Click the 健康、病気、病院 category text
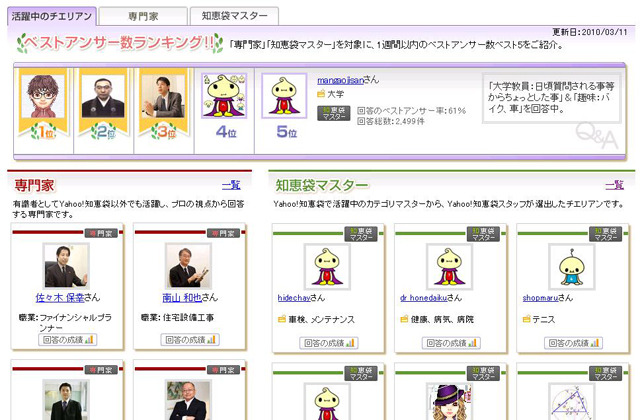 (442, 320)
